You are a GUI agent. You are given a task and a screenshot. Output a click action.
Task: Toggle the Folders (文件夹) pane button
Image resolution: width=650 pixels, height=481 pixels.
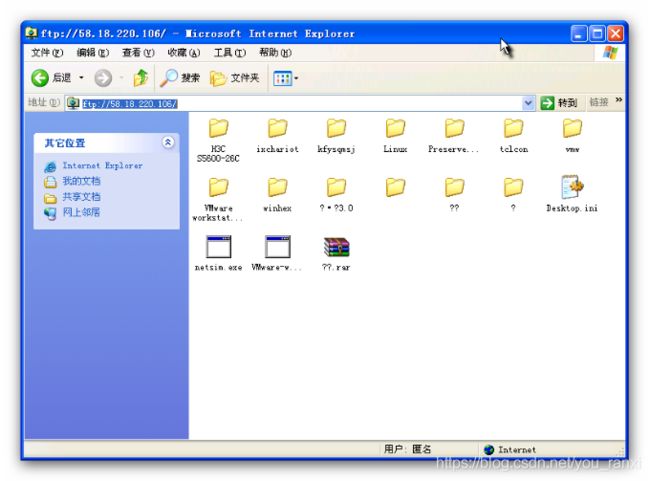coord(235,78)
